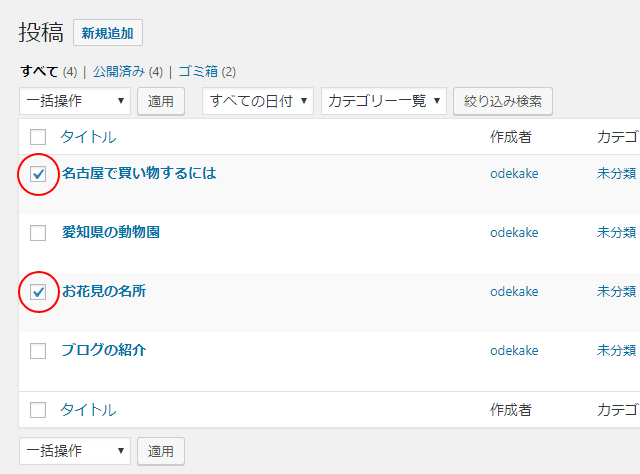Click author odekake on the ブログの紹介 row

coord(514,351)
